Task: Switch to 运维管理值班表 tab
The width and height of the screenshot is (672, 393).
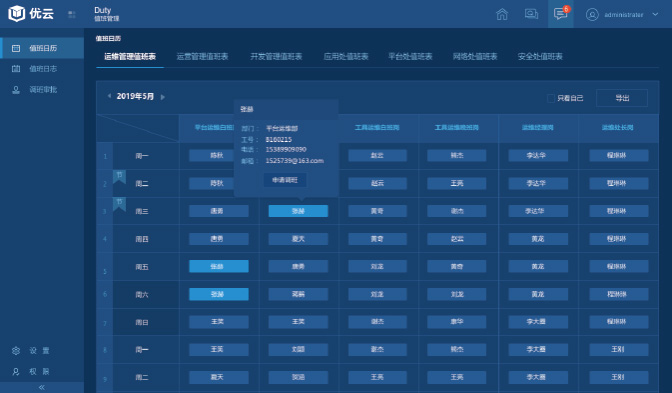Action: pos(130,57)
